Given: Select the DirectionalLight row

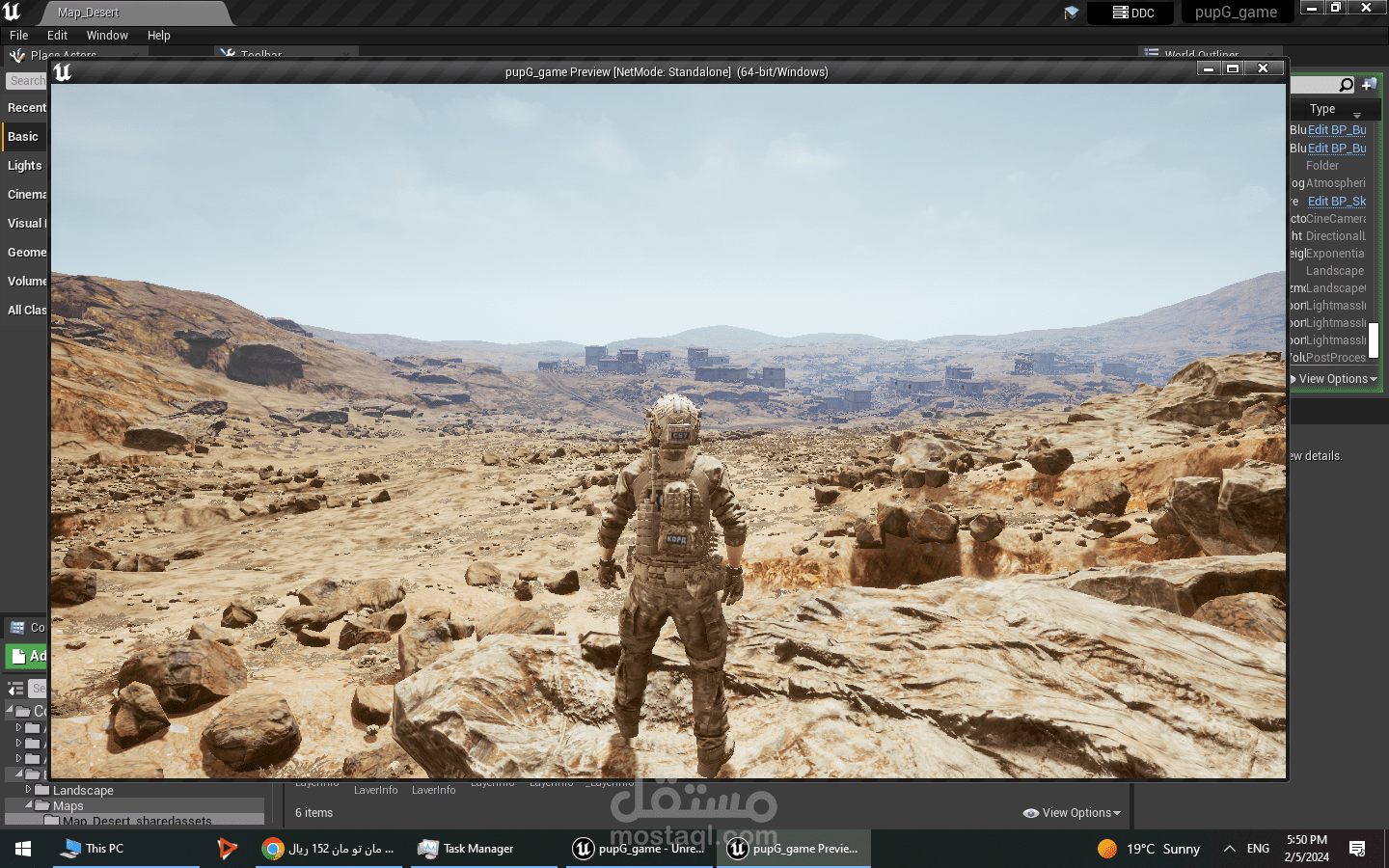Looking at the screenshot, I should (x=1328, y=236).
